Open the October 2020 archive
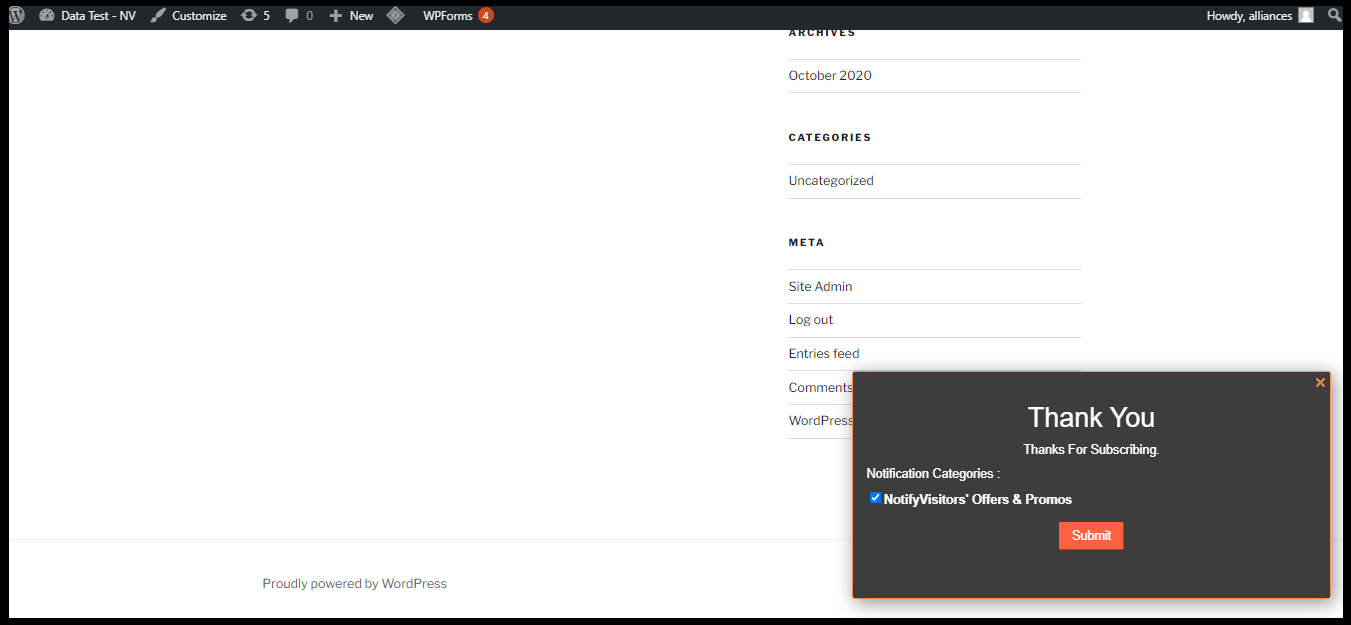The height and width of the screenshot is (625, 1351). click(830, 76)
